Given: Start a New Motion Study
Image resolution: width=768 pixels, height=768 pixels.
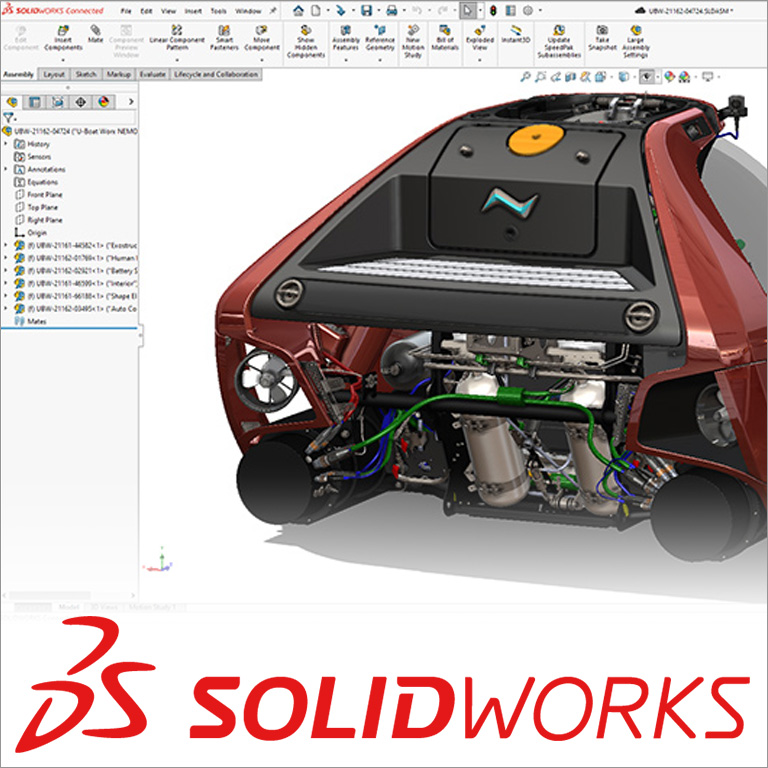Looking at the screenshot, I should [x=413, y=42].
